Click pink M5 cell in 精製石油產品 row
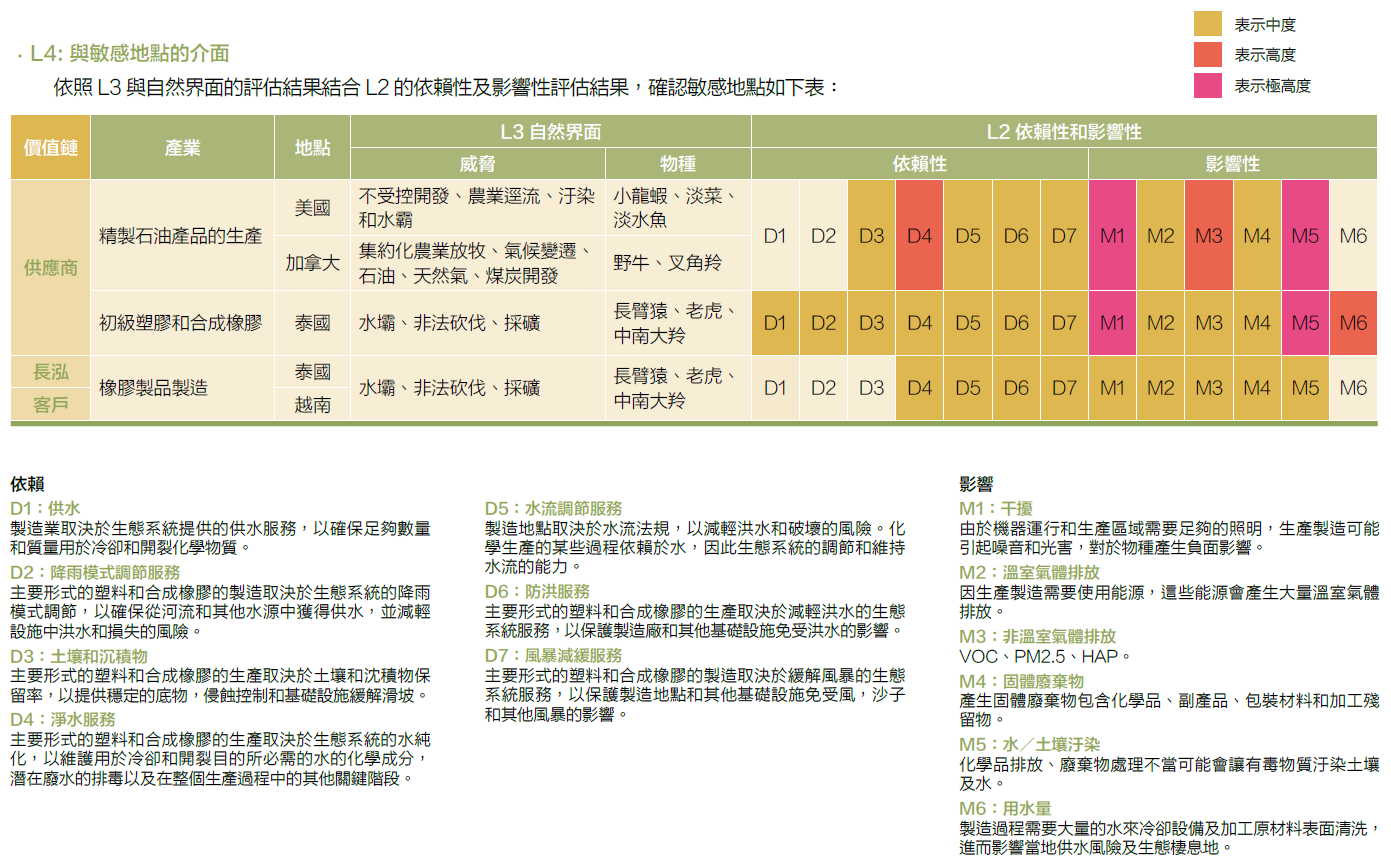 click(1305, 236)
